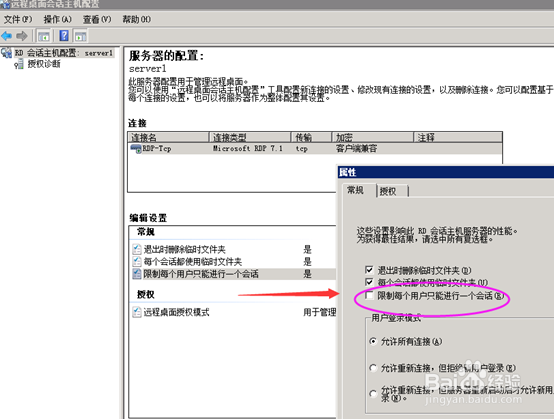Select 远程桌面授权模式 setting row

pos(232,312)
